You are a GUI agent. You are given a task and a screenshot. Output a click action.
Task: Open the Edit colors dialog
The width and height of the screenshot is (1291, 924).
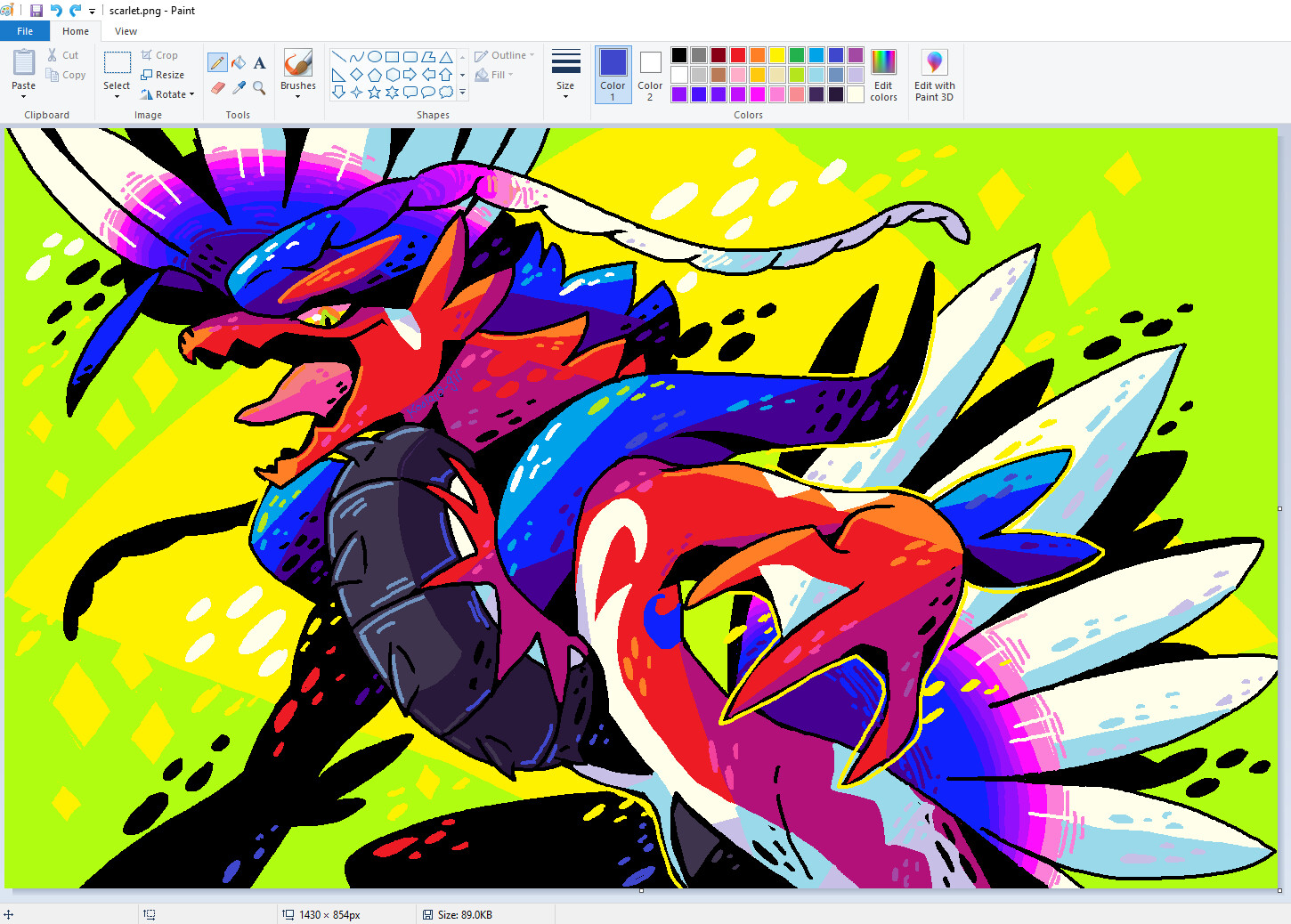pyautogui.click(x=882, y=76)
